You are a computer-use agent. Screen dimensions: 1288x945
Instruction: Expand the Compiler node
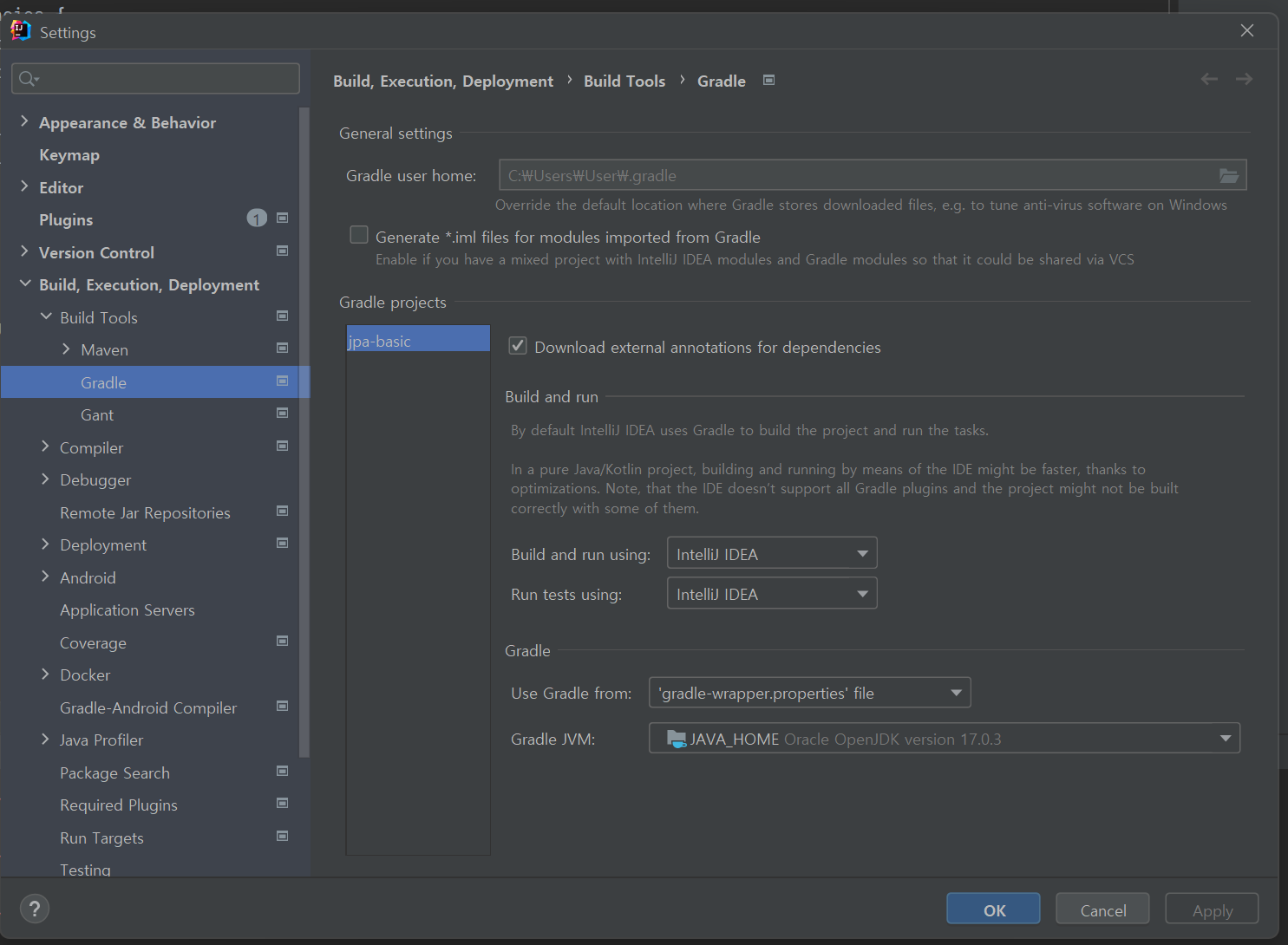pos(45,446)
